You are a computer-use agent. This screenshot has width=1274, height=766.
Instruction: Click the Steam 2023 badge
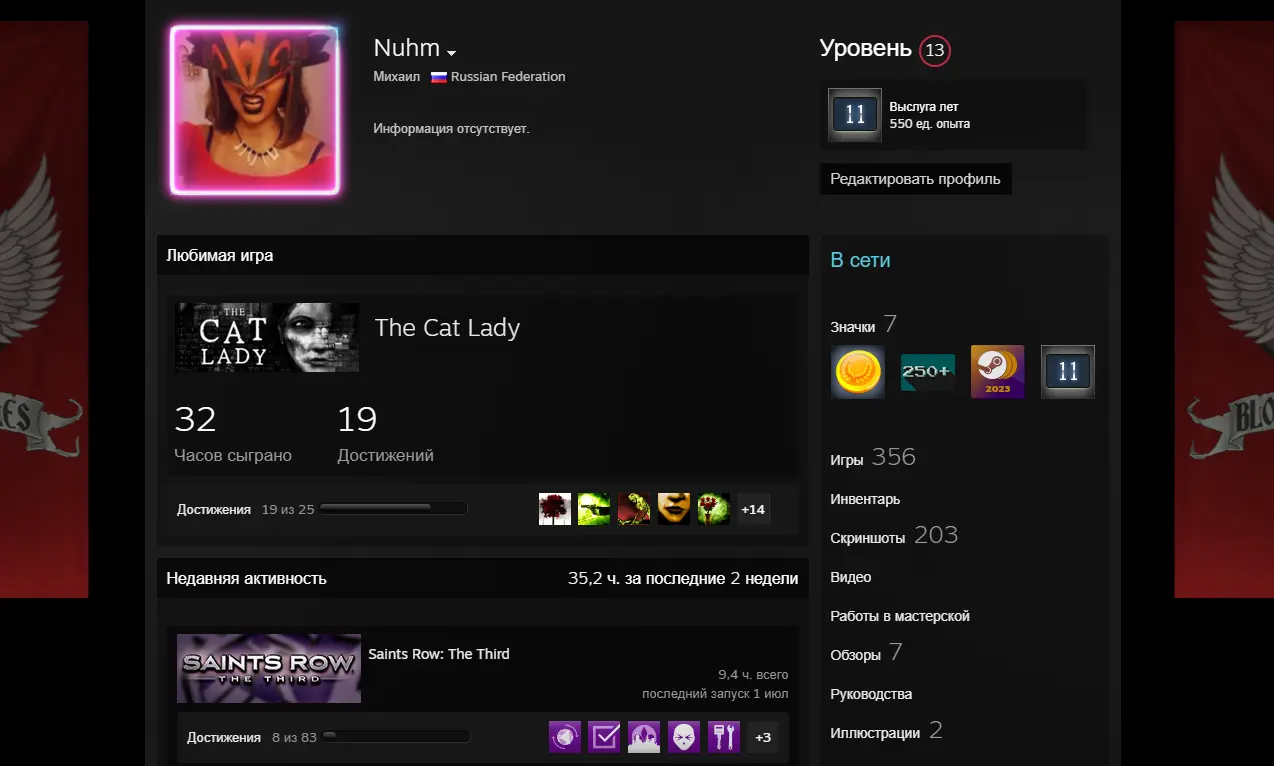(998, 372)
